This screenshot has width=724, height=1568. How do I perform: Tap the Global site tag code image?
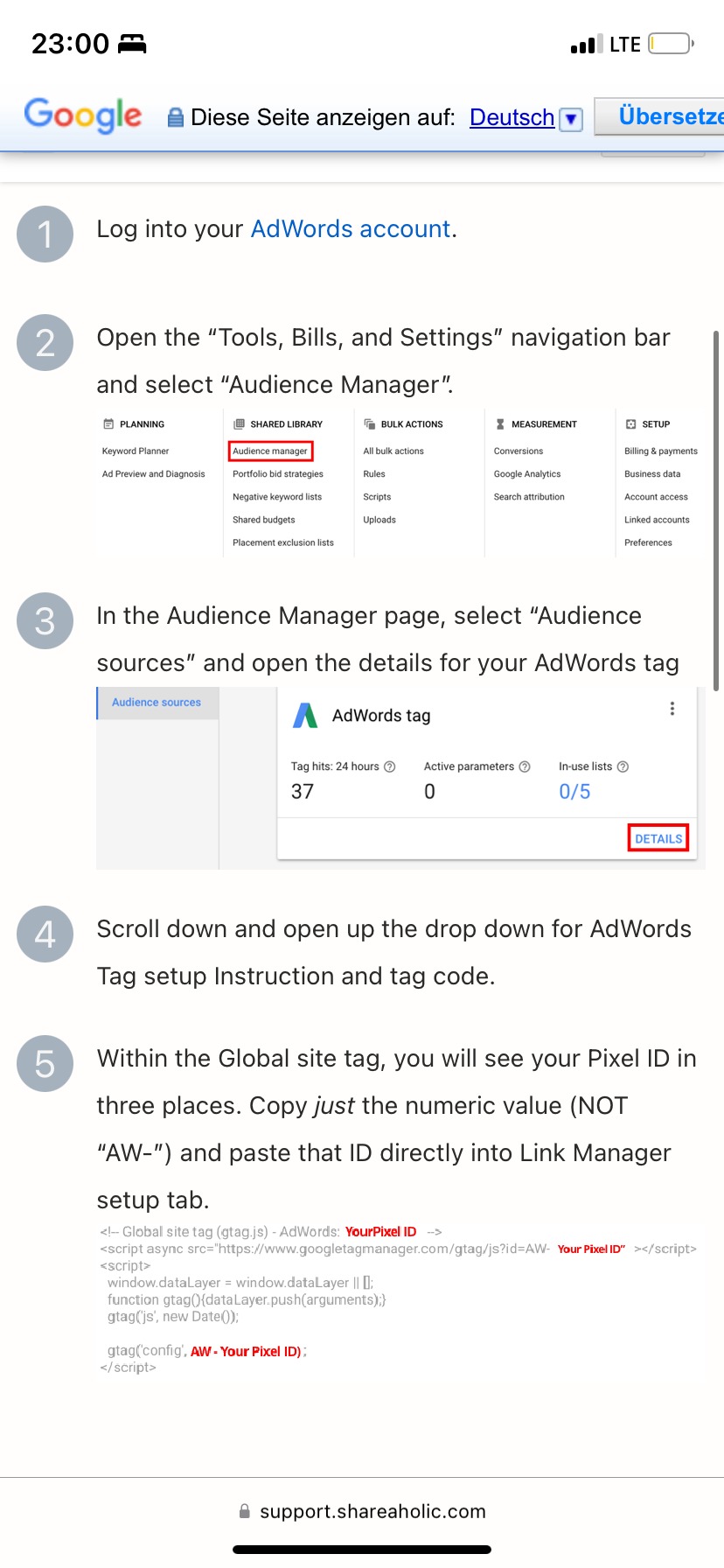click(399, 1299)
